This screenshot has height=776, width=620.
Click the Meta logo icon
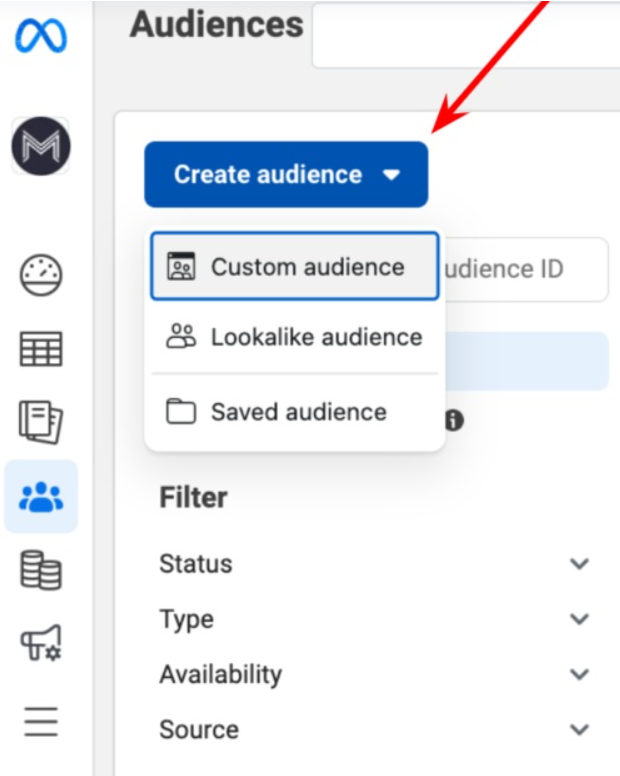click(x=41, y=37)
